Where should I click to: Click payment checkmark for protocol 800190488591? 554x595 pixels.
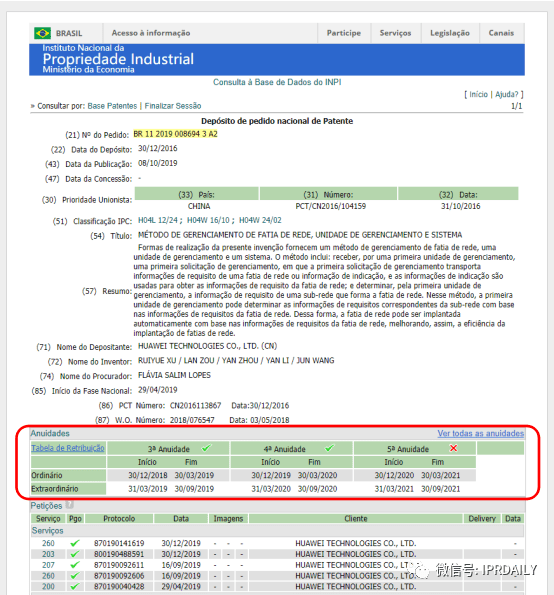(75, 554)
